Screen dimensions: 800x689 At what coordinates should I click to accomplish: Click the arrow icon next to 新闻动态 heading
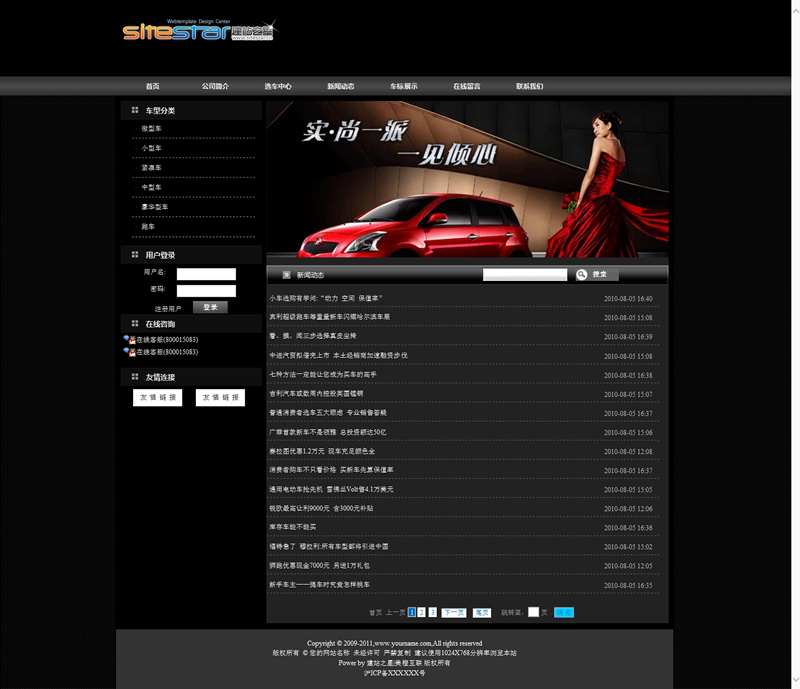coord(286,274)
